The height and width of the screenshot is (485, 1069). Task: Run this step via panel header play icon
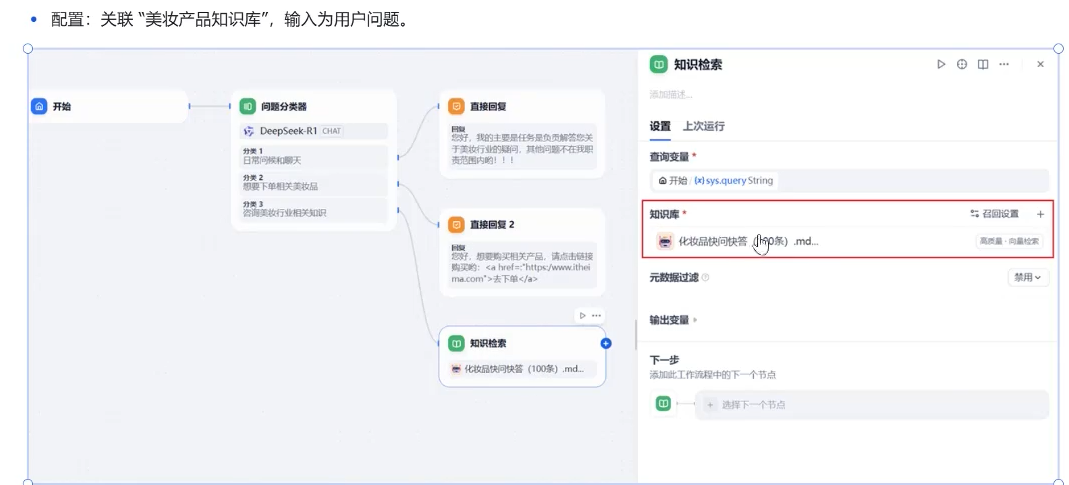point(941,64)
